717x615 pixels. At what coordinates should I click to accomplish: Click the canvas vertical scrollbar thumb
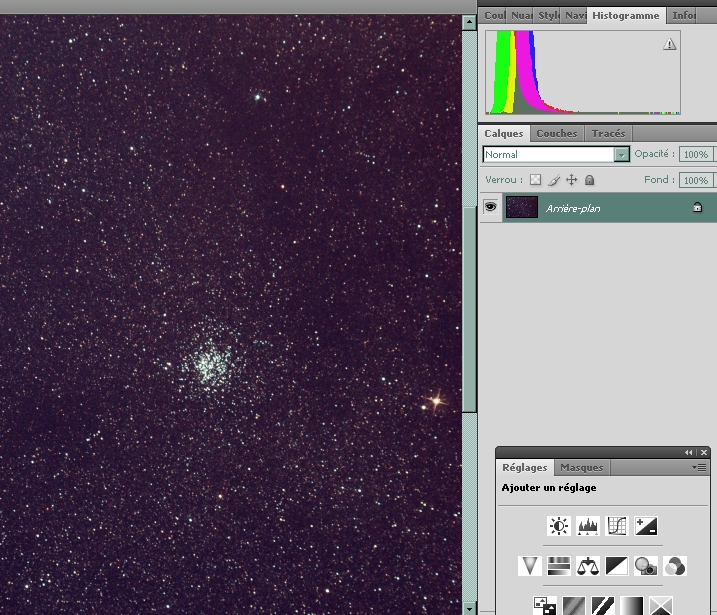[x=469, y=310]
